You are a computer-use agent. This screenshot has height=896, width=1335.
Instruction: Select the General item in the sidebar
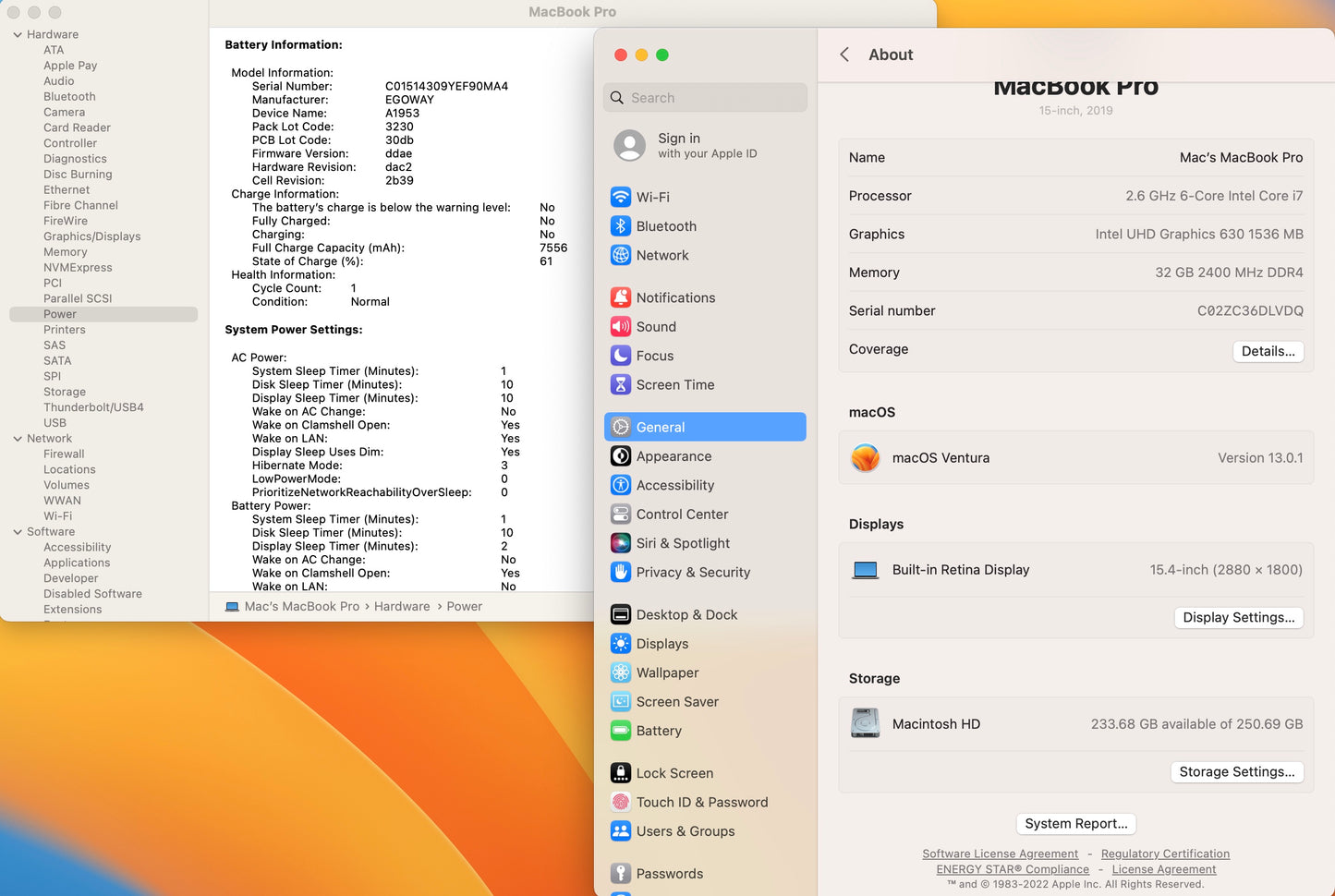coord(660,427)
